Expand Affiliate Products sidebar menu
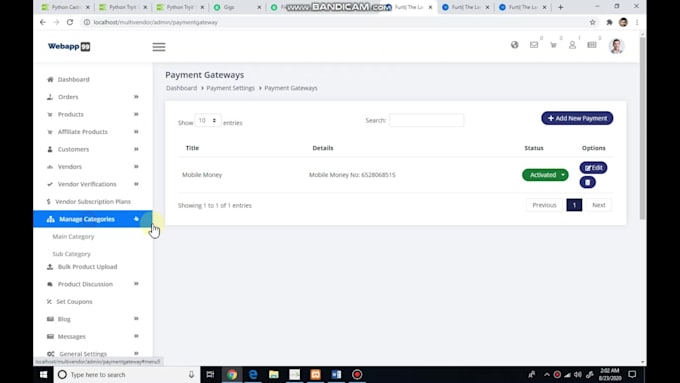The width and height of the screenshot is (680, 383). coord(93,131)
